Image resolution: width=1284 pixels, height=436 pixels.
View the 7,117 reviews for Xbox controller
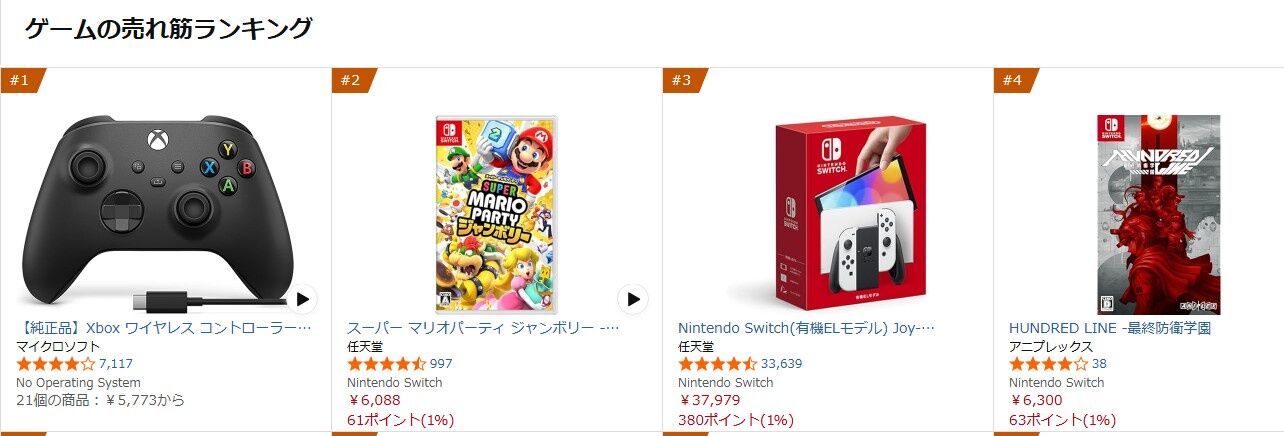[x=116, y=364]
